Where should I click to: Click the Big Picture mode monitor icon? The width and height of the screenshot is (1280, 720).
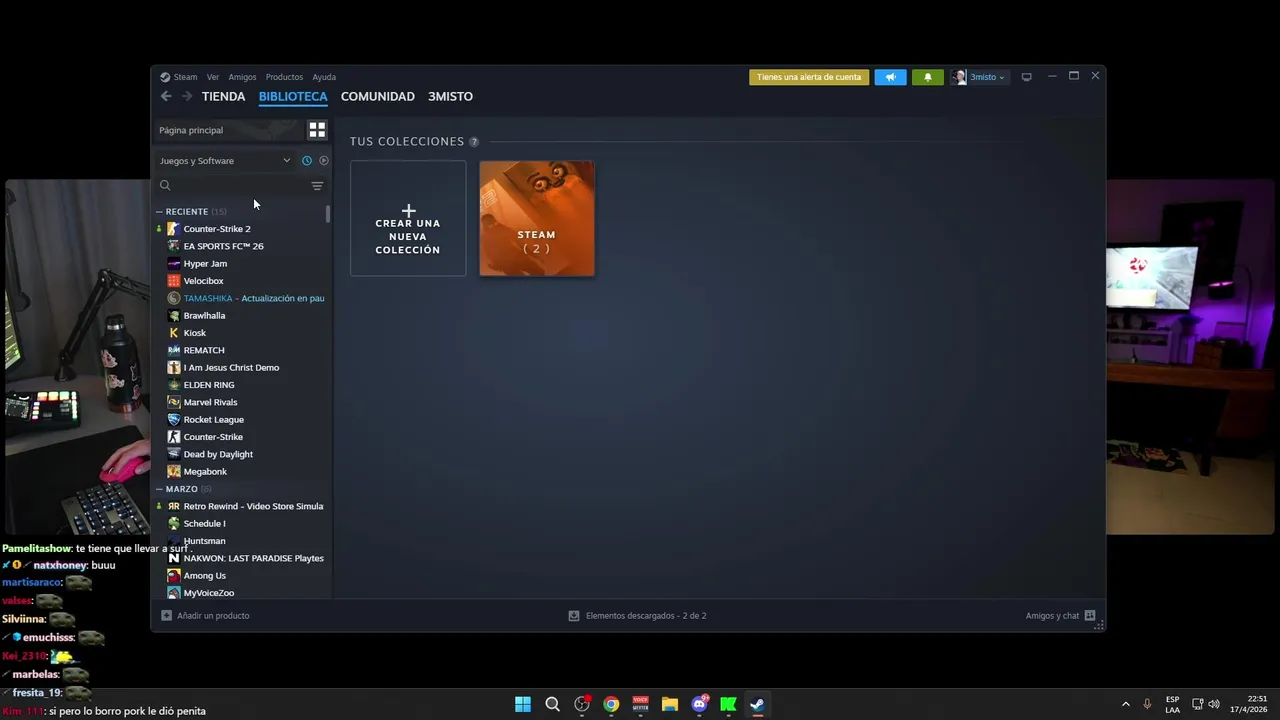1026,77
